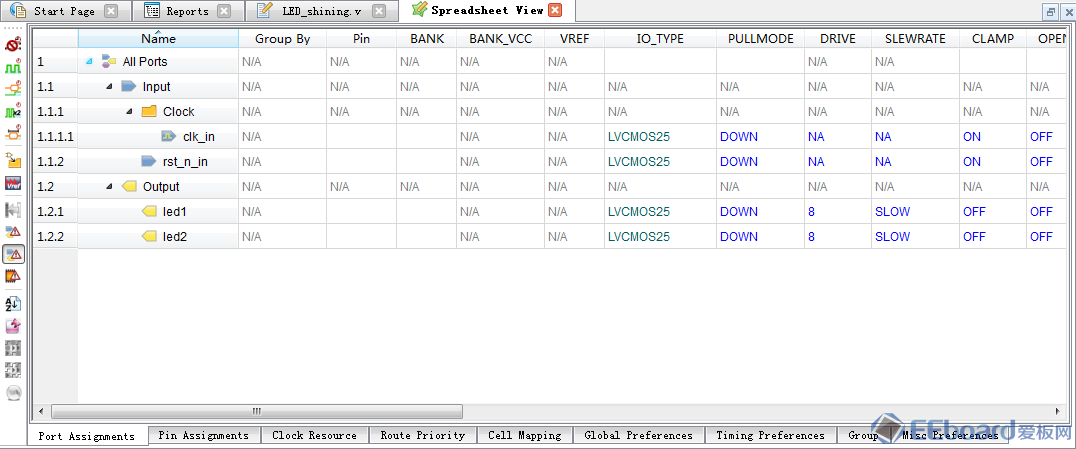This screenshot has width=1076, height=449.
Task: Click the horizontal scrollbar left arrow
Action: coord(40,411)
